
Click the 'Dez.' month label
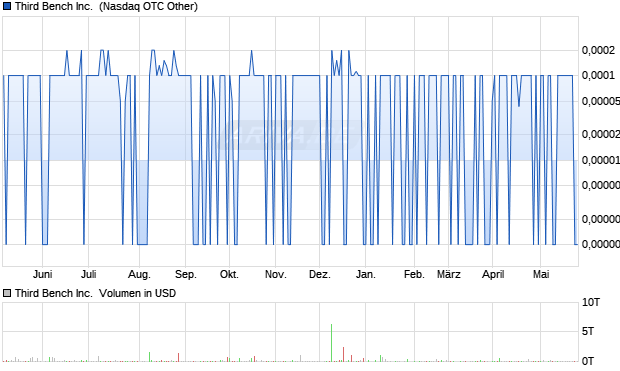pos(319,274)
